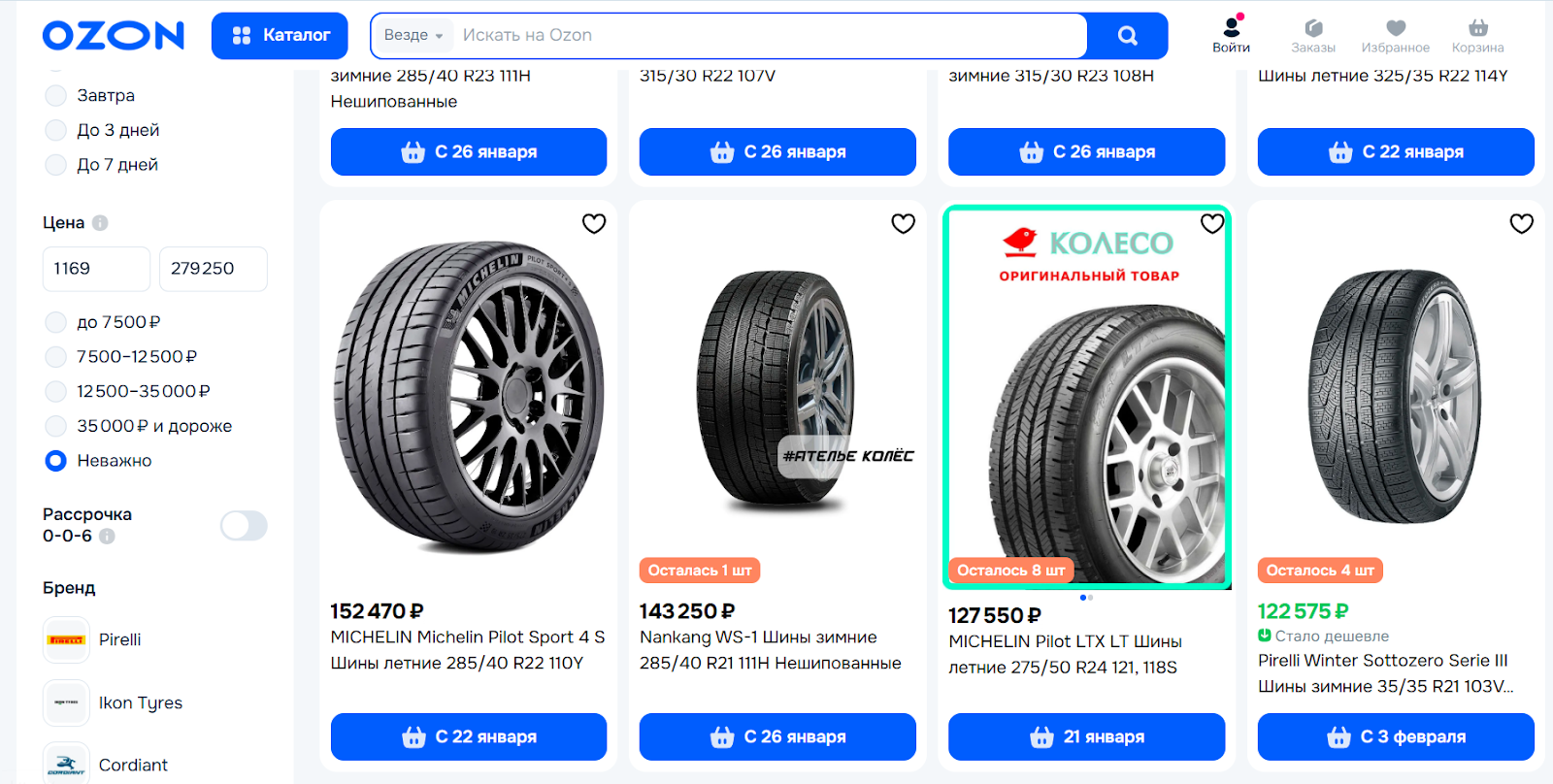1553x784 pixels.
Task: Click the blue search magnifier button
Action: pyautogui.click(x=1127, y=36)
